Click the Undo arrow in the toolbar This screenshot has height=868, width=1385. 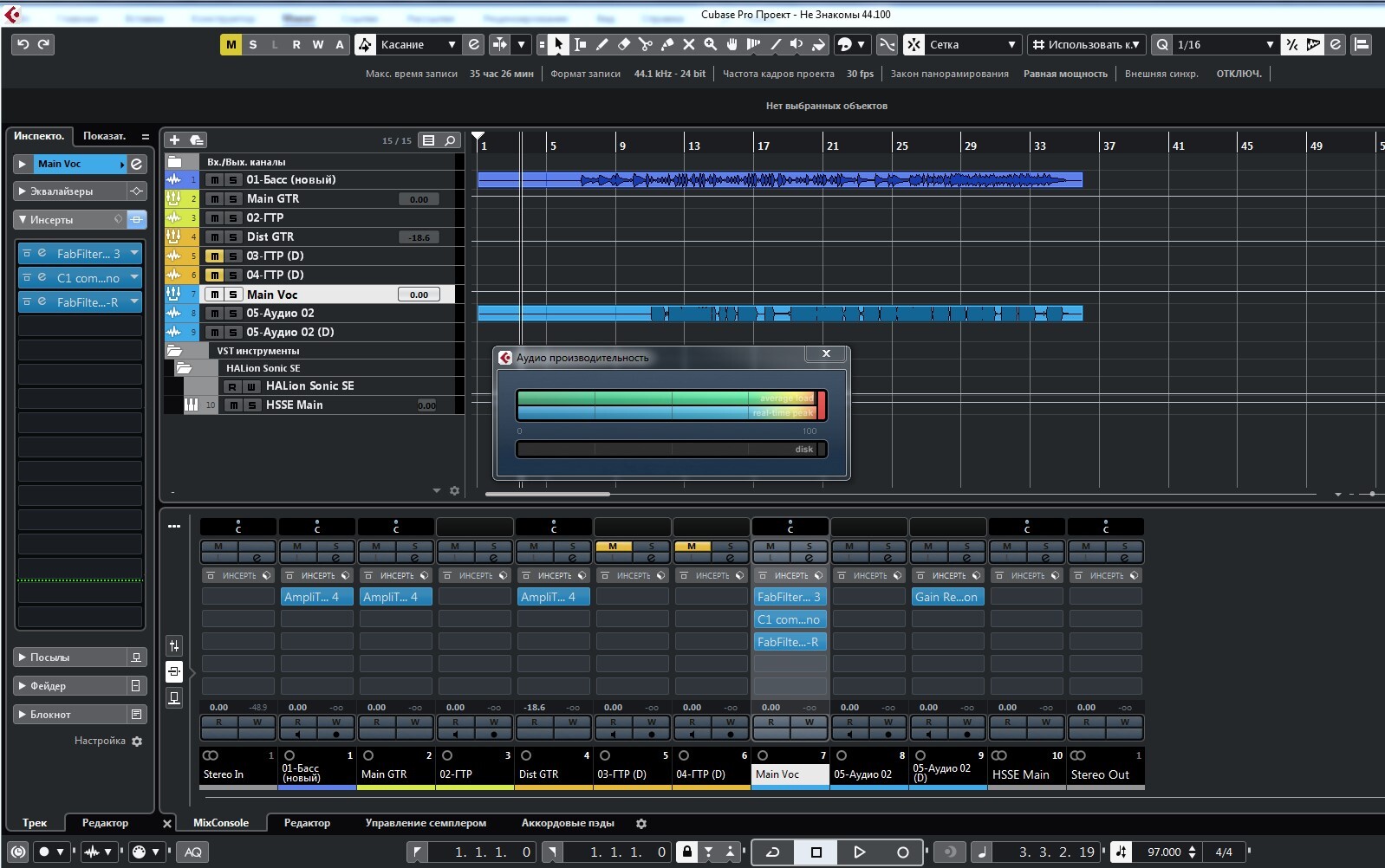(x=23, y=44)
